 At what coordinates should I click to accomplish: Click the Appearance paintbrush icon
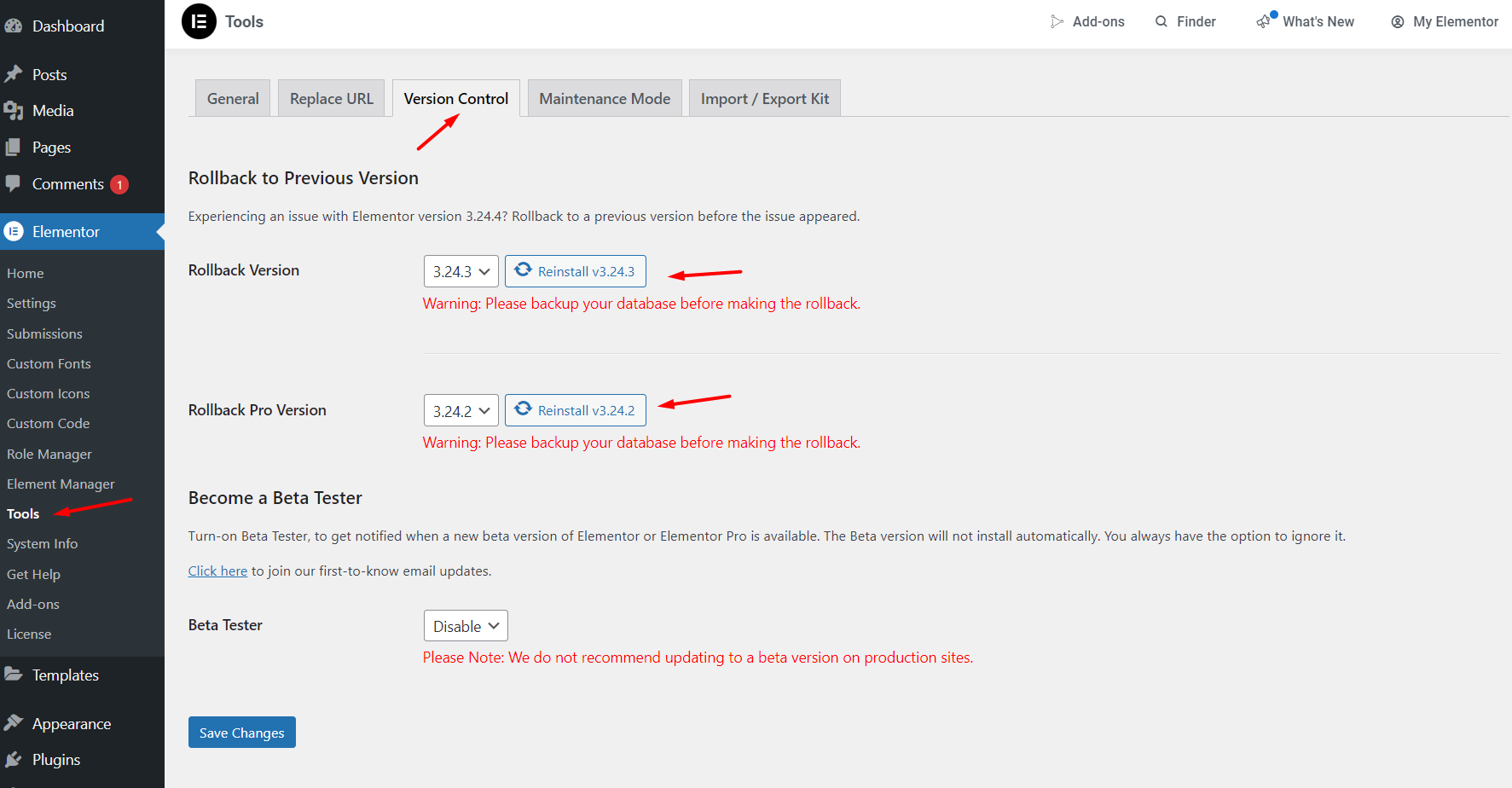click(14, 723)
